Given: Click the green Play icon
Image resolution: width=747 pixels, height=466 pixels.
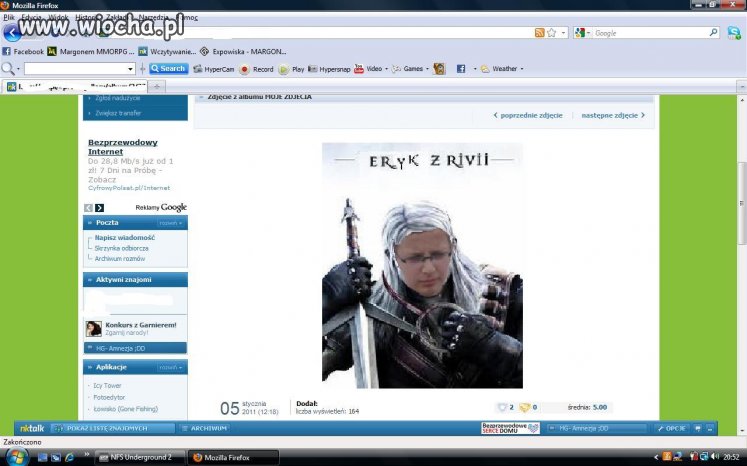Looking at the screenshot, I should (283, 70).
